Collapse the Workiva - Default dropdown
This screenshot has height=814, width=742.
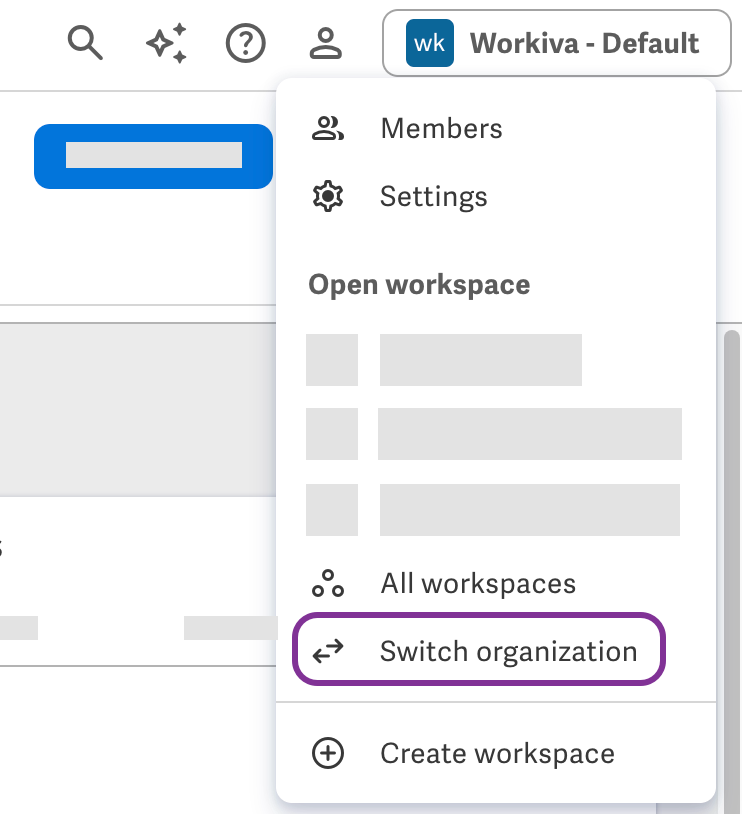pos(557,43)
